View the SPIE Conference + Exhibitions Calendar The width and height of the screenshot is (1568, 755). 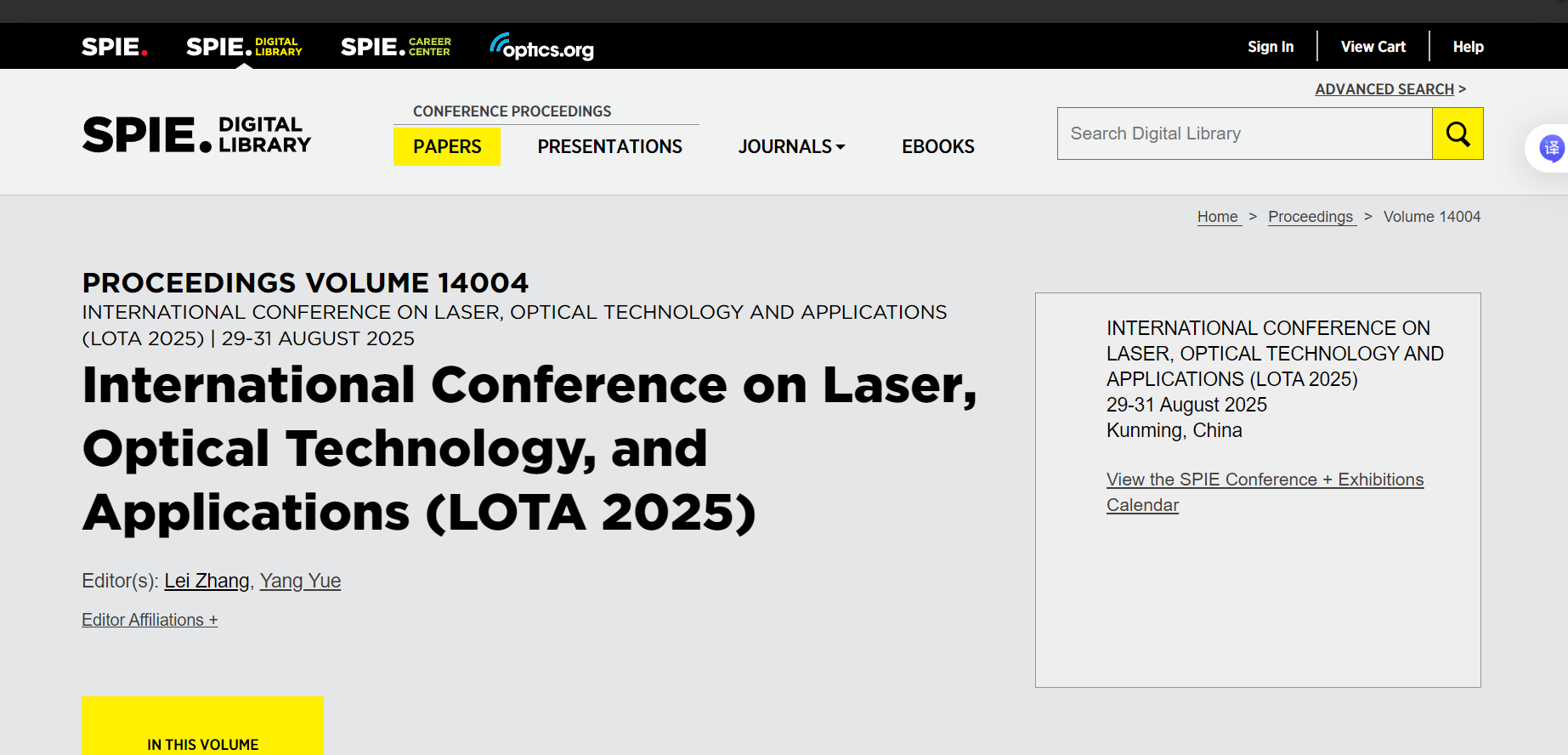click(x=1264, y=480)
